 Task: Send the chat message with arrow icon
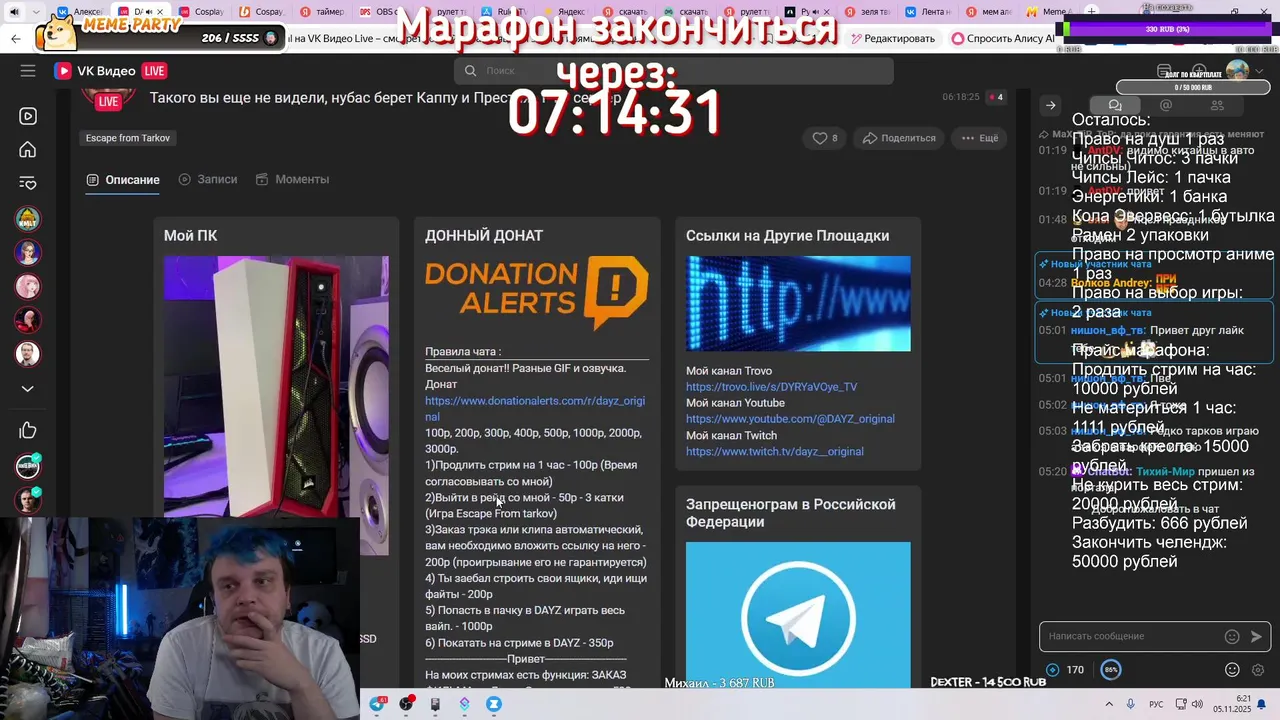1257,636
